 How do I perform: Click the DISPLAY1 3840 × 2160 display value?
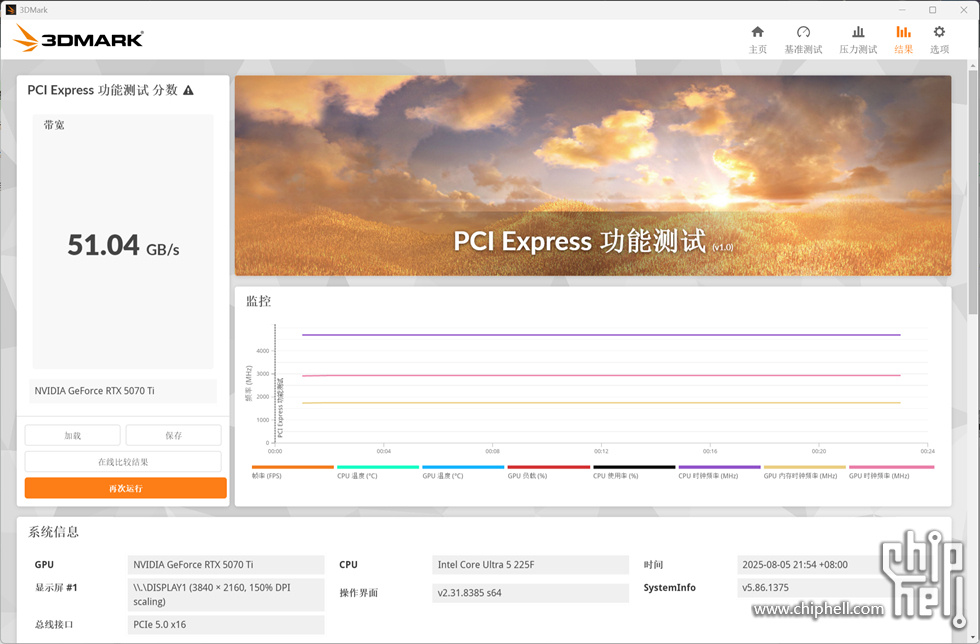[226, 595]
